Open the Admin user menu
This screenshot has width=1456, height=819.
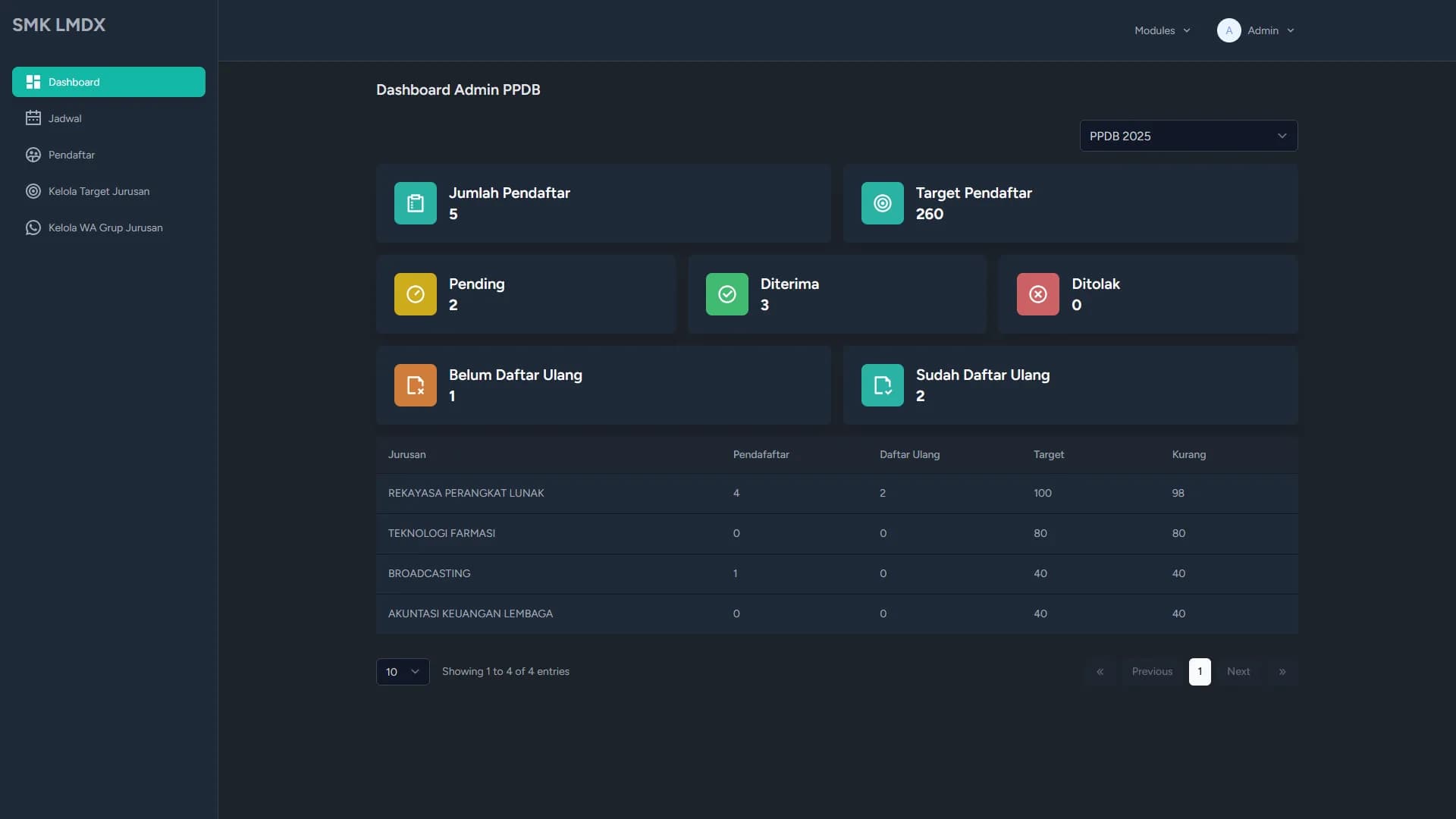pos(1256,30)
